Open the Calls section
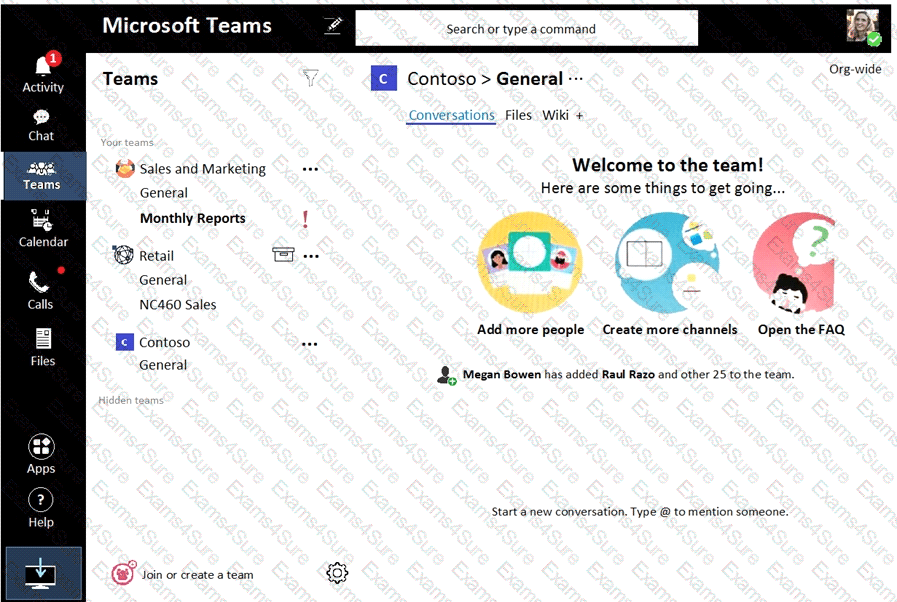This screenshot has width=897, height=602. (x=40, y=290)
